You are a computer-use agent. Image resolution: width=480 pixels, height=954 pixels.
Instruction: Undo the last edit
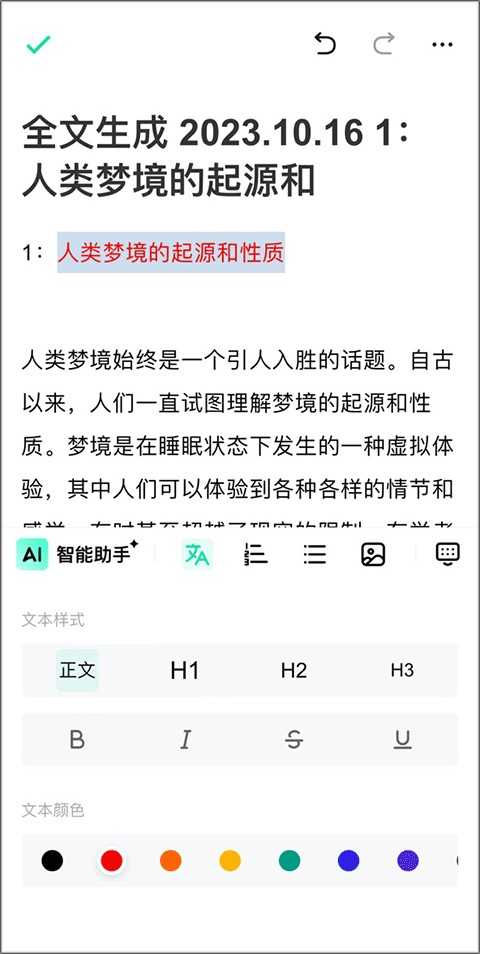(x=325, y=44)
